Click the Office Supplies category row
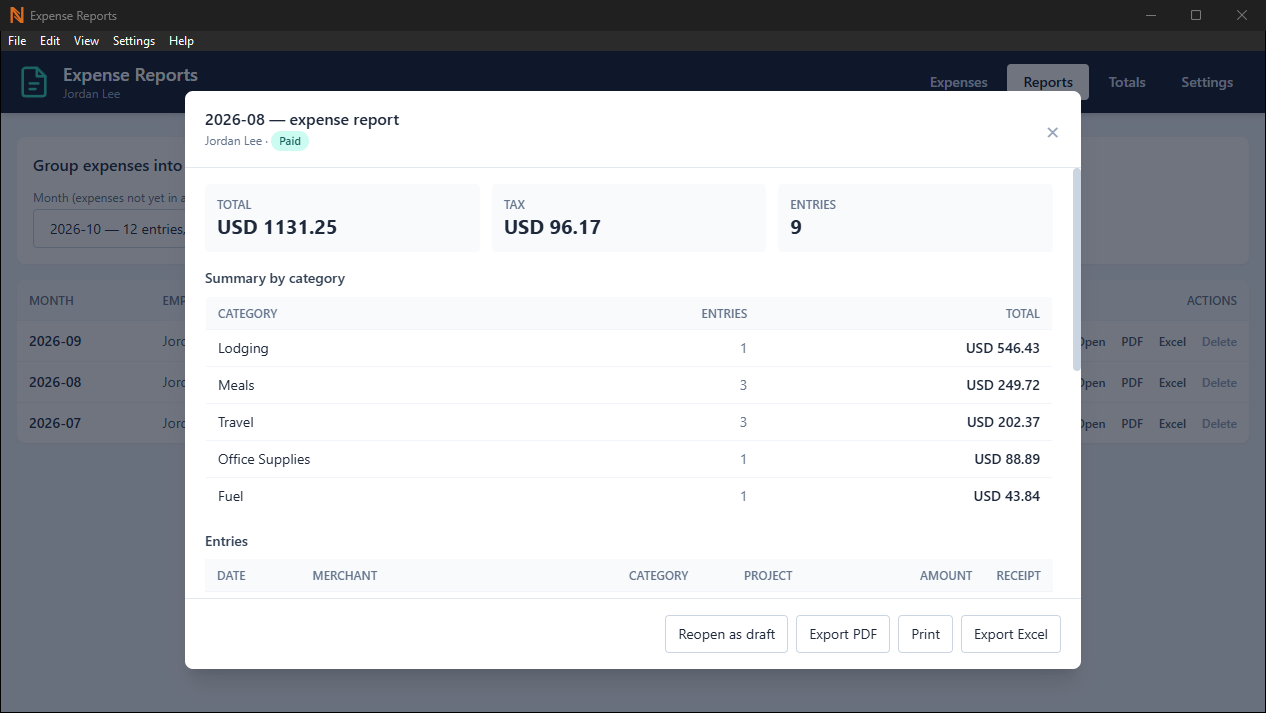The image size is (1266, 713). pyautogui.click(x=628, y=459)
